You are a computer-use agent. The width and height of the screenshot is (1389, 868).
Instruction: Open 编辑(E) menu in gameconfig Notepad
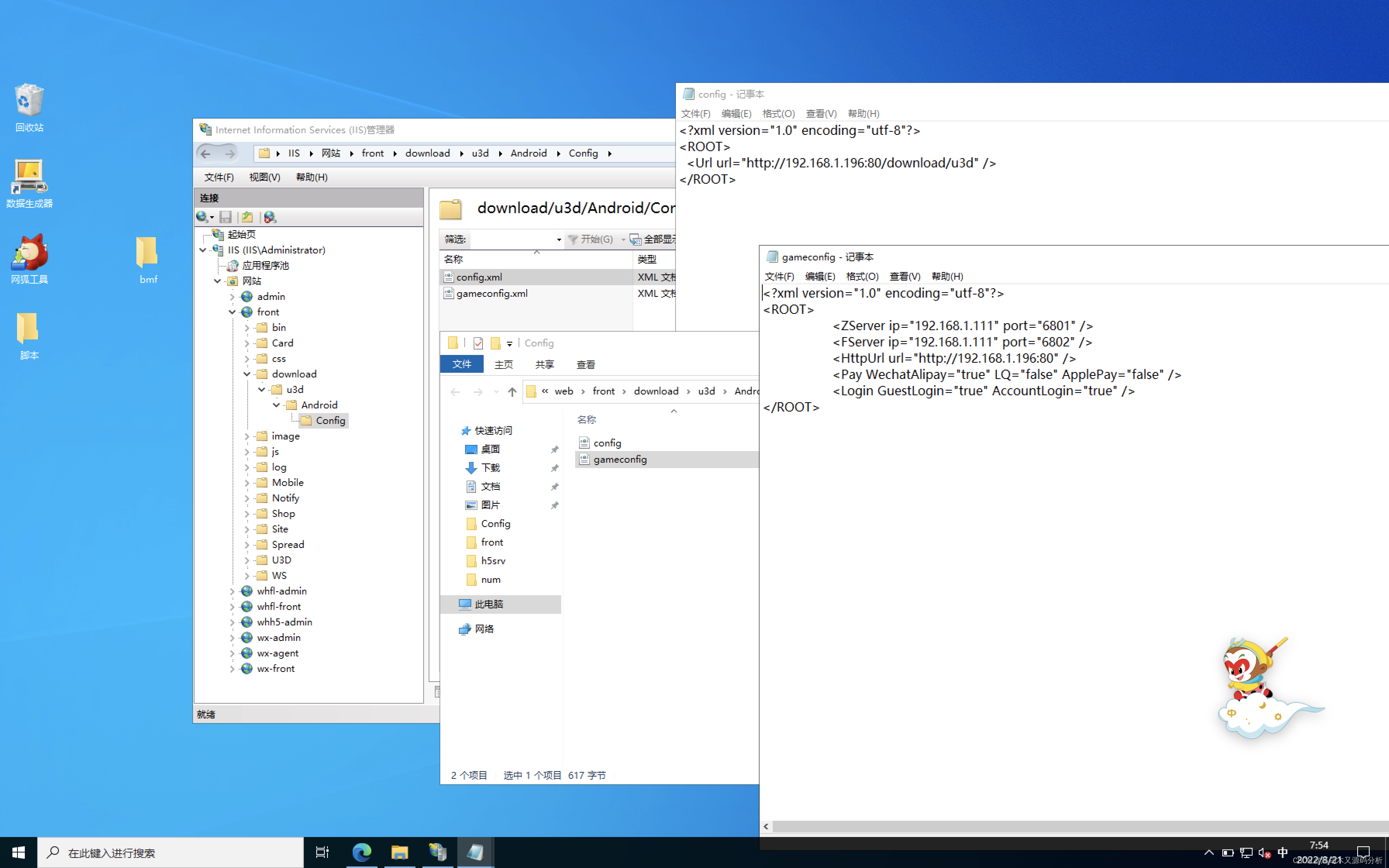click(x=820, y=276)
